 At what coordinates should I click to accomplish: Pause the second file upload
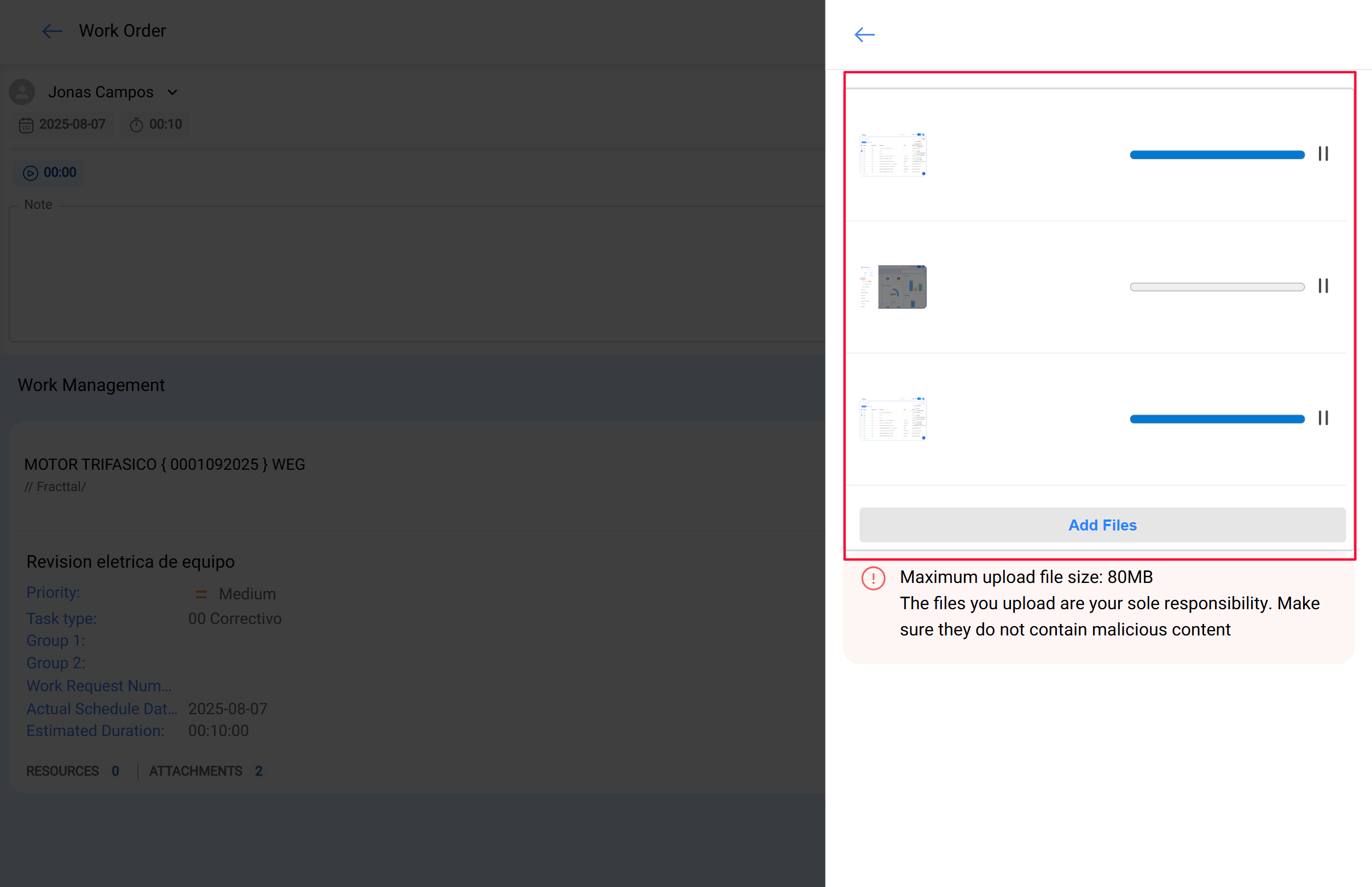tap(1323, 285)
